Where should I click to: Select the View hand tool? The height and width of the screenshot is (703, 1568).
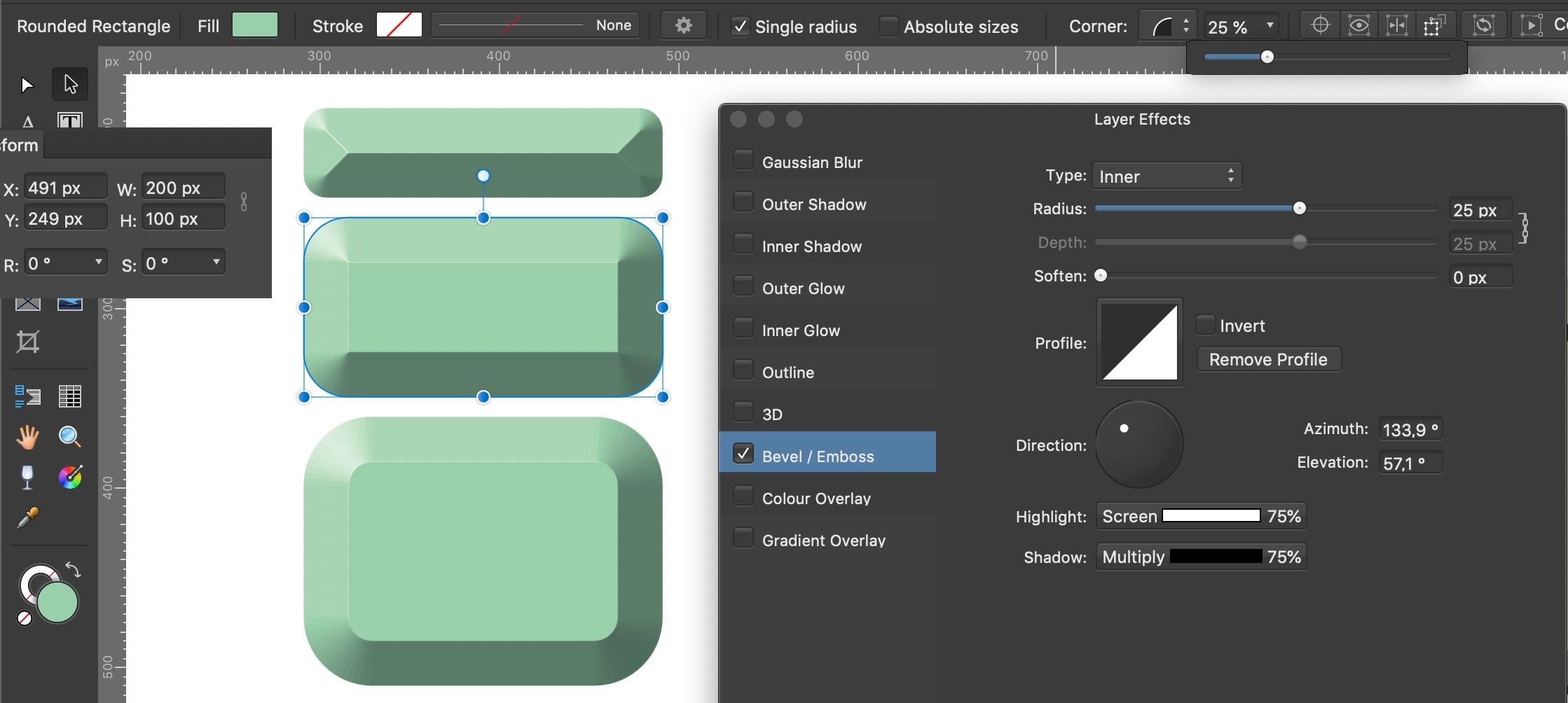click(x=27, y=437)
